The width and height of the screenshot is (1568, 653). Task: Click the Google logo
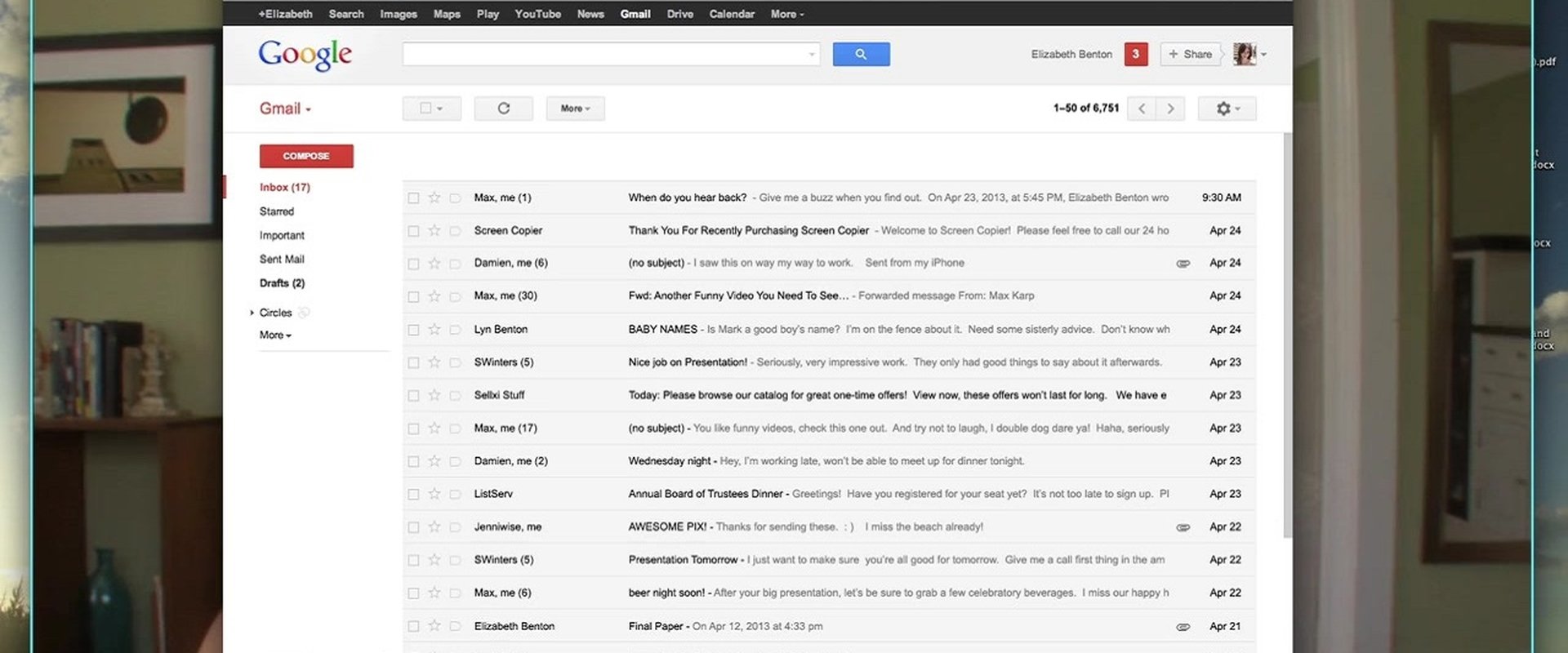[305, 55]
